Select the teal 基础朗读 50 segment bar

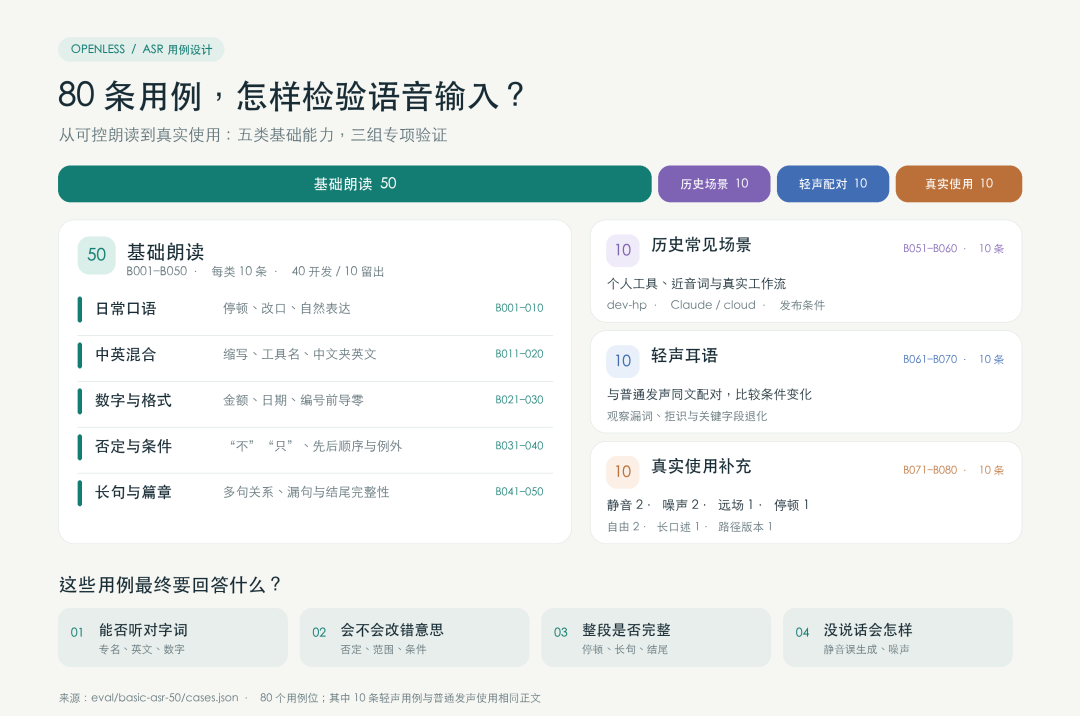click(355, 184)
